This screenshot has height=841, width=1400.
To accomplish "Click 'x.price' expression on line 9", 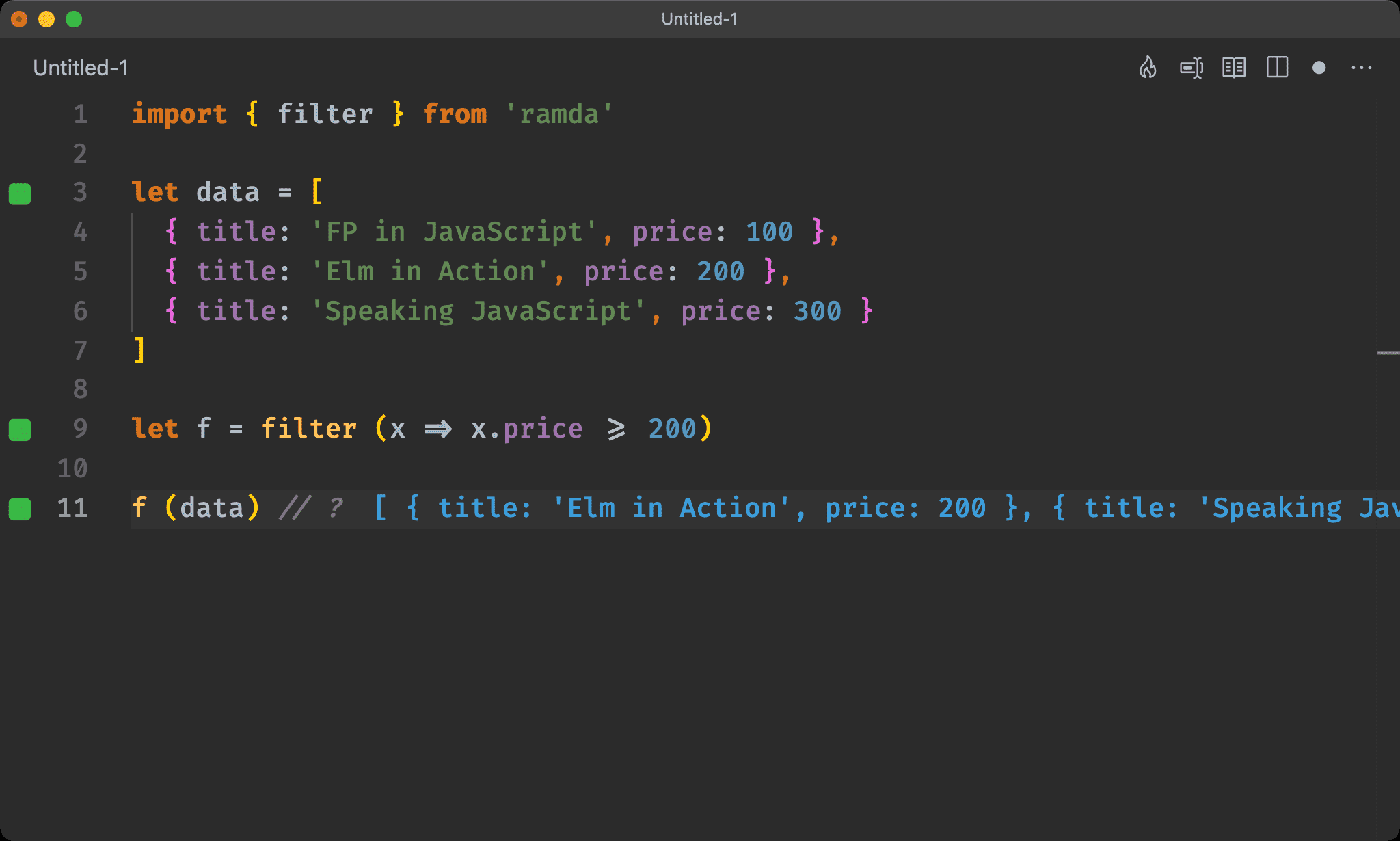I will click(x=527, y=429).
